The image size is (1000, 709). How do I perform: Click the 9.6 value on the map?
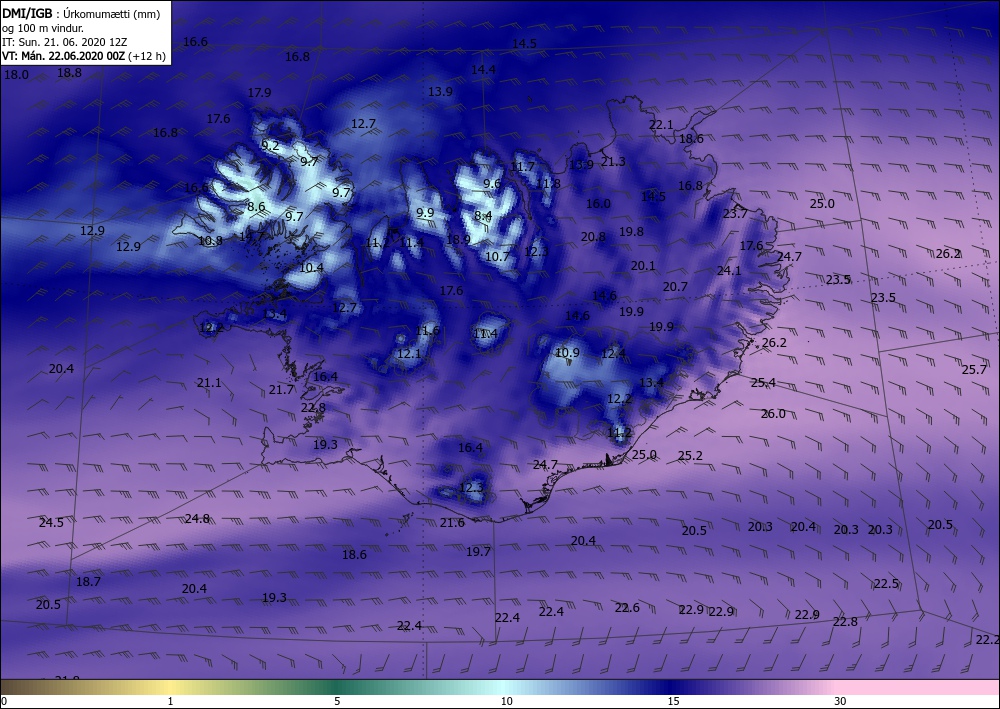(x=492, y=184)
